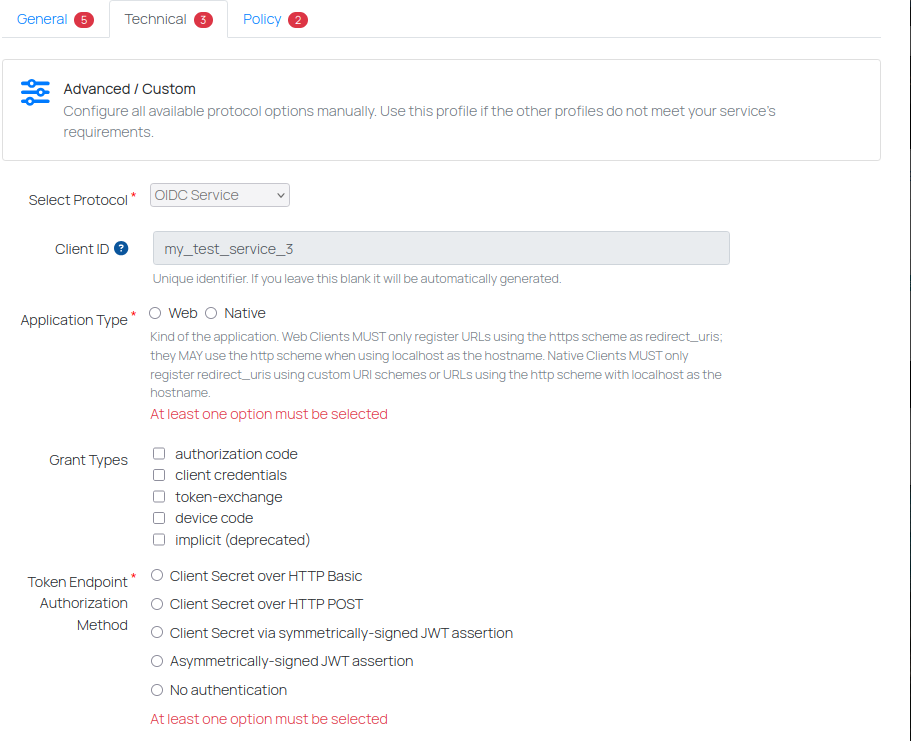Select Asymmetrically-signed JWT assertion option
Screen dimensions: 911x741
(x=157, y=661)
